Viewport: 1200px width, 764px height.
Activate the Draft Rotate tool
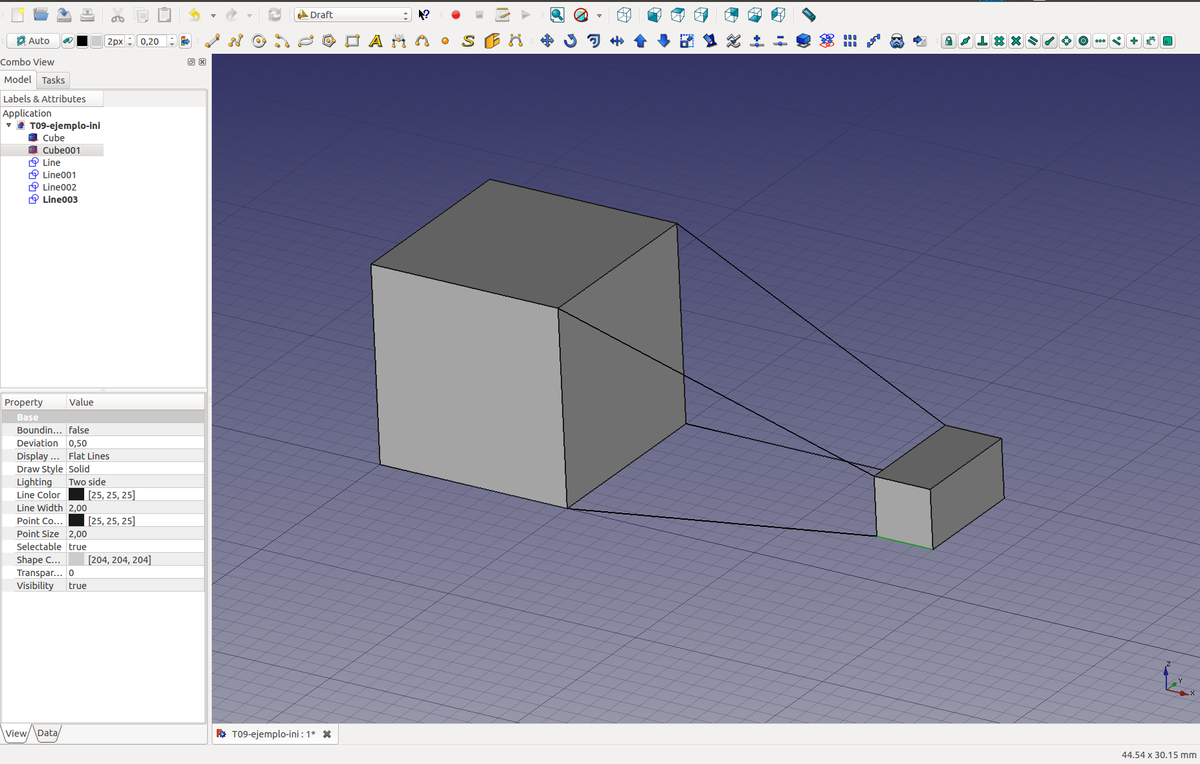click(x=570, y=41)
